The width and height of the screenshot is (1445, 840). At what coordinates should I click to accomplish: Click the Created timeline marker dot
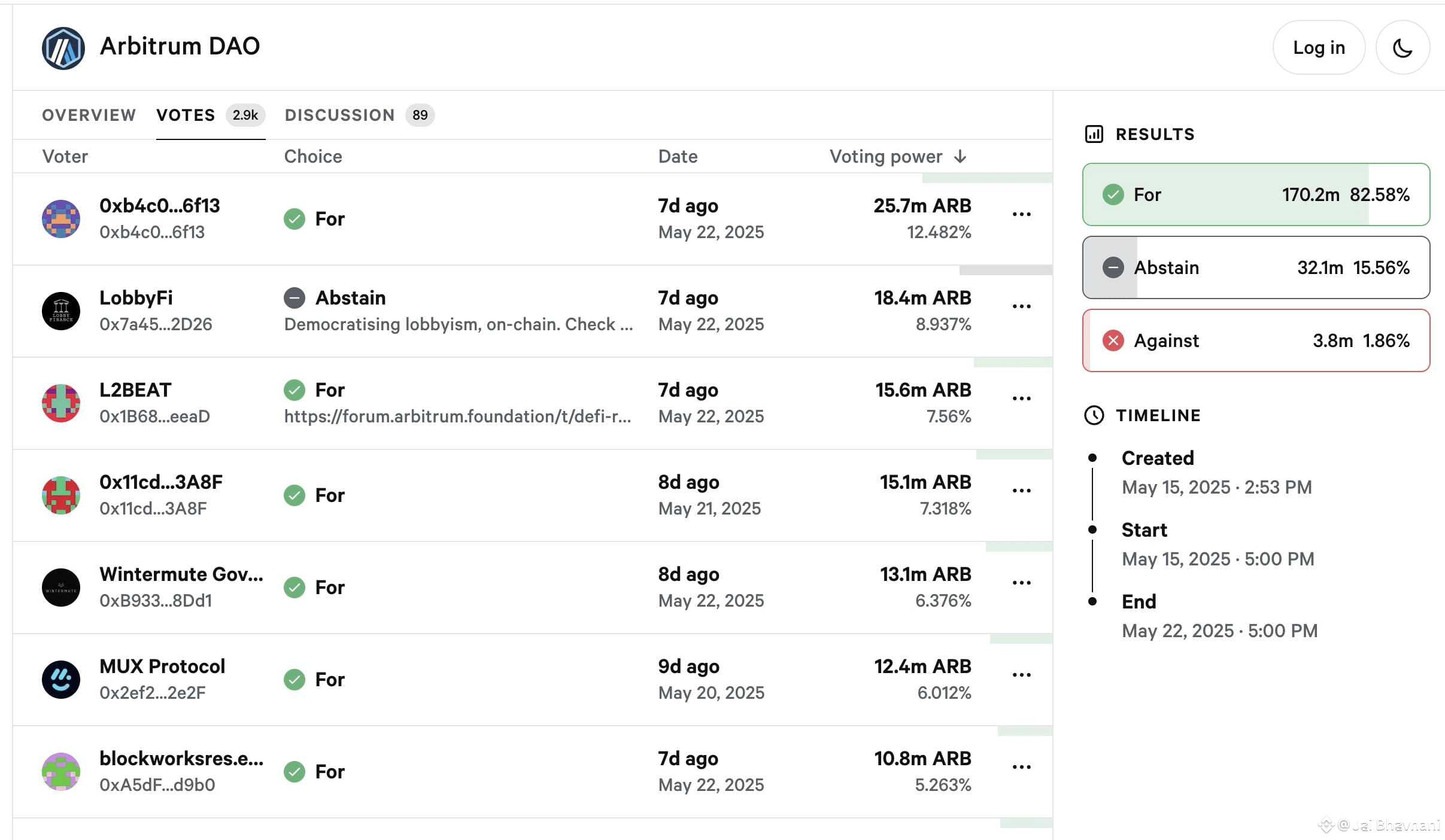pos(1092,458)
